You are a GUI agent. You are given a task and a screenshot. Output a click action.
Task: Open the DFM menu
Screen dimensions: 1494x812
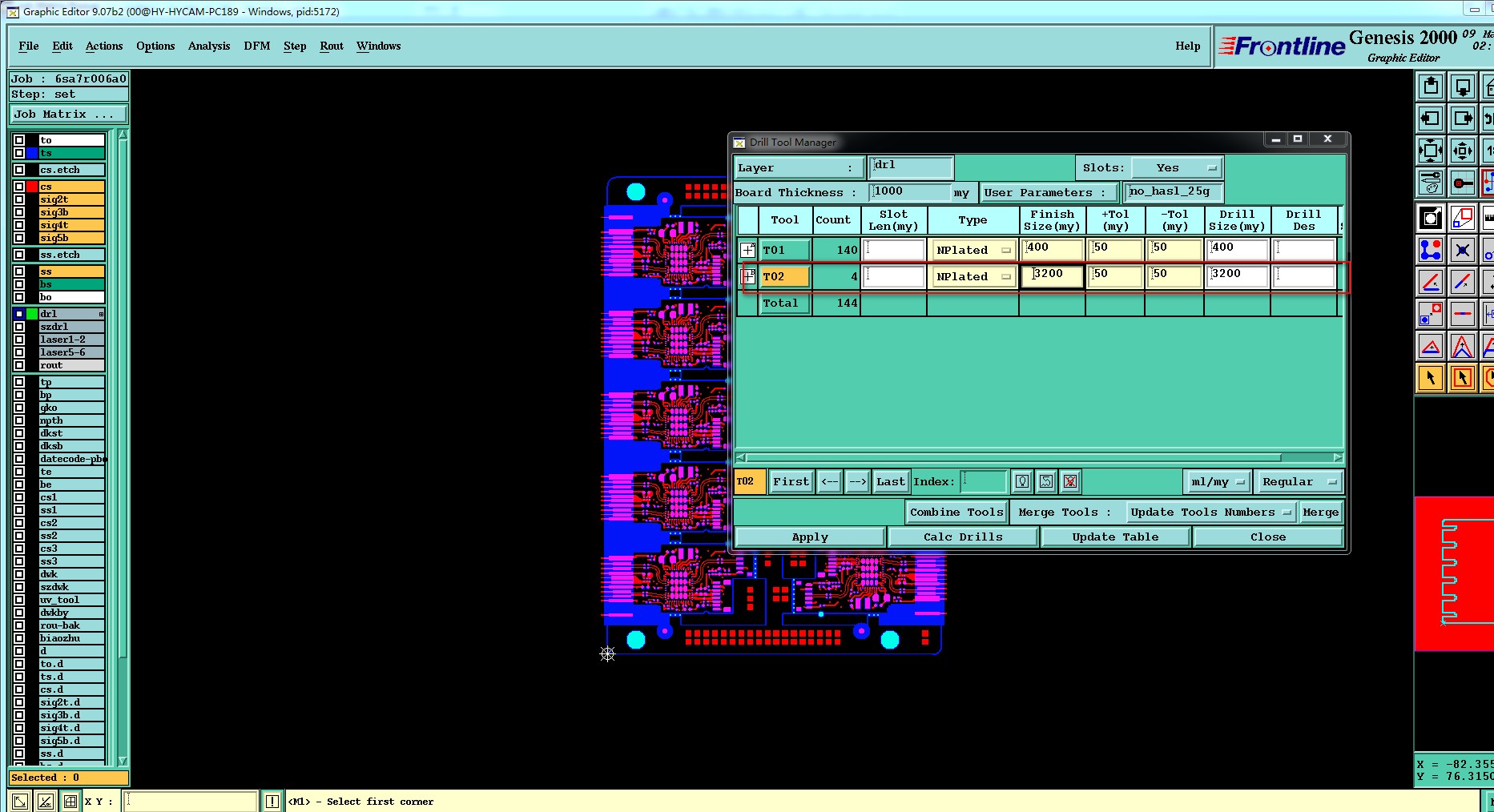(257, 46)
